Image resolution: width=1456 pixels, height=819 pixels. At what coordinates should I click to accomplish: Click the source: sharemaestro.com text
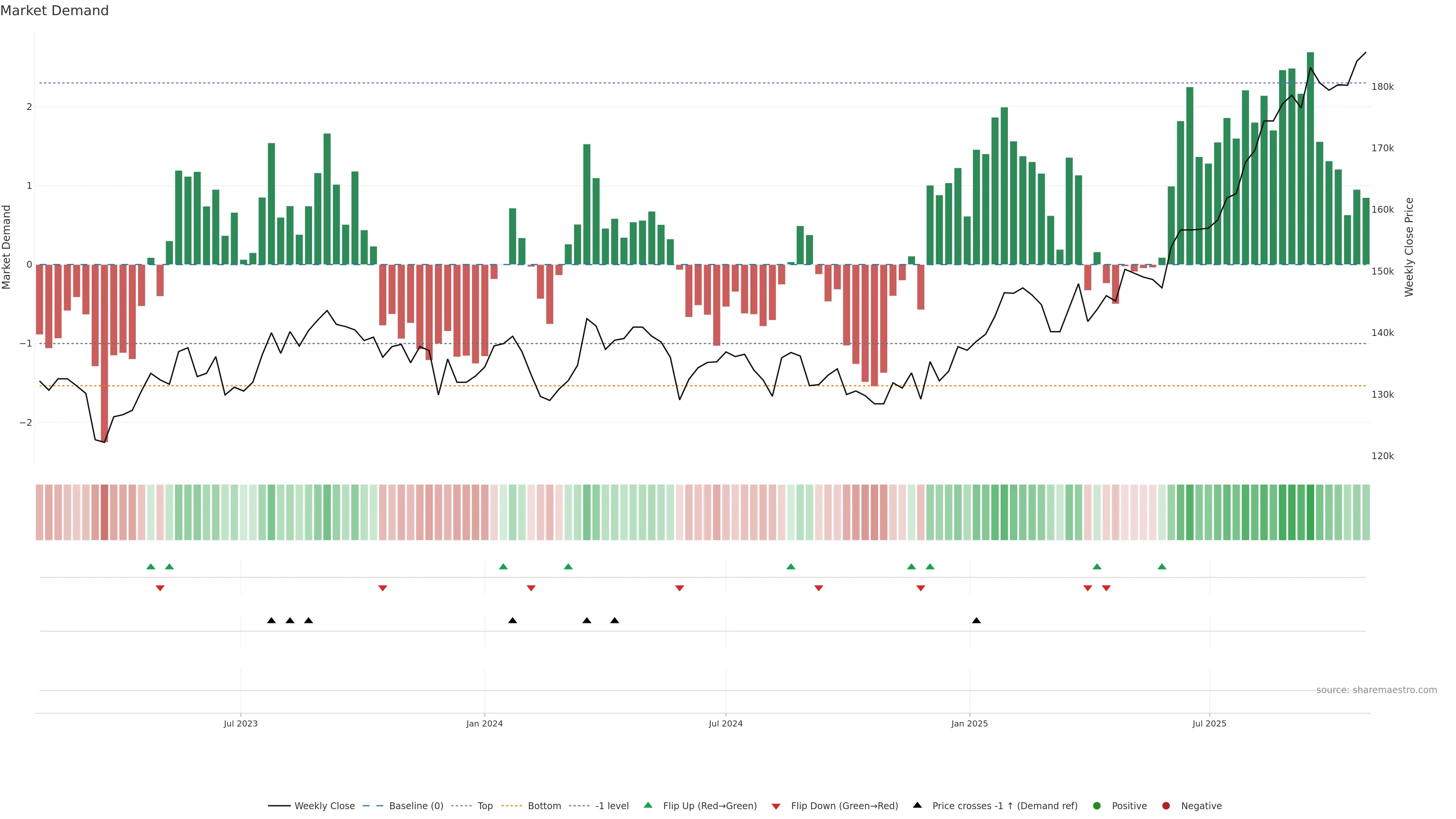pyautogui.click(x=1376, y=690)
